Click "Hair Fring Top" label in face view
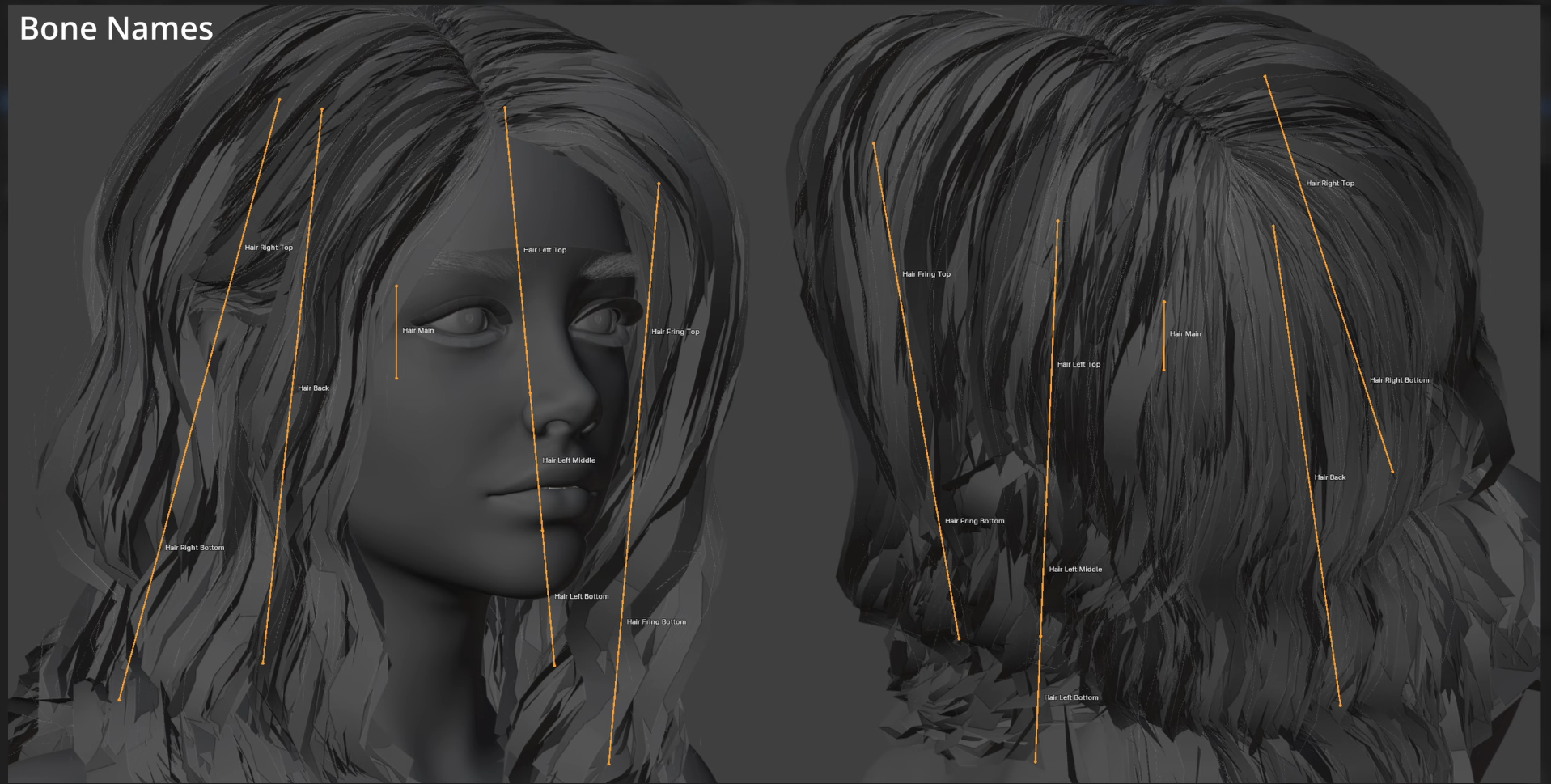The image size is (1551, 784). click(675, 332)
